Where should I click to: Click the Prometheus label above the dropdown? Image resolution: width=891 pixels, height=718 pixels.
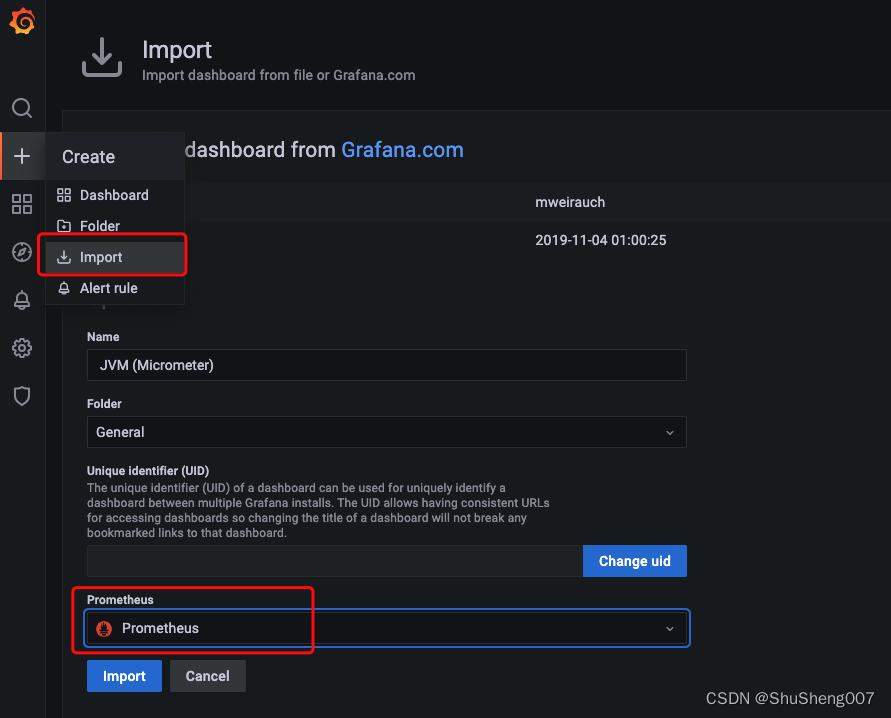pos(120,600)
